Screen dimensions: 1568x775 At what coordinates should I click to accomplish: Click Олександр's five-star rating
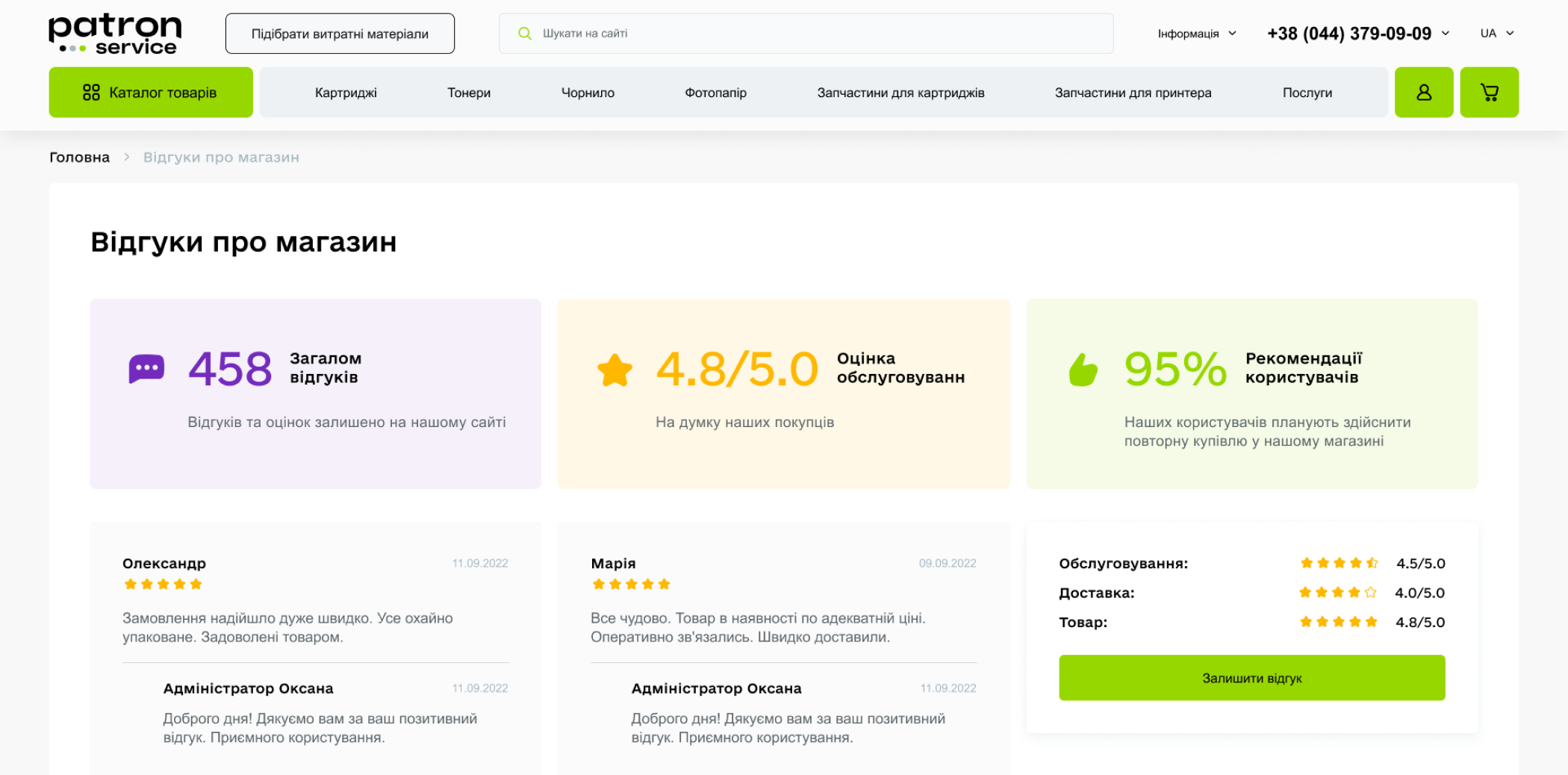pos(163,584)
